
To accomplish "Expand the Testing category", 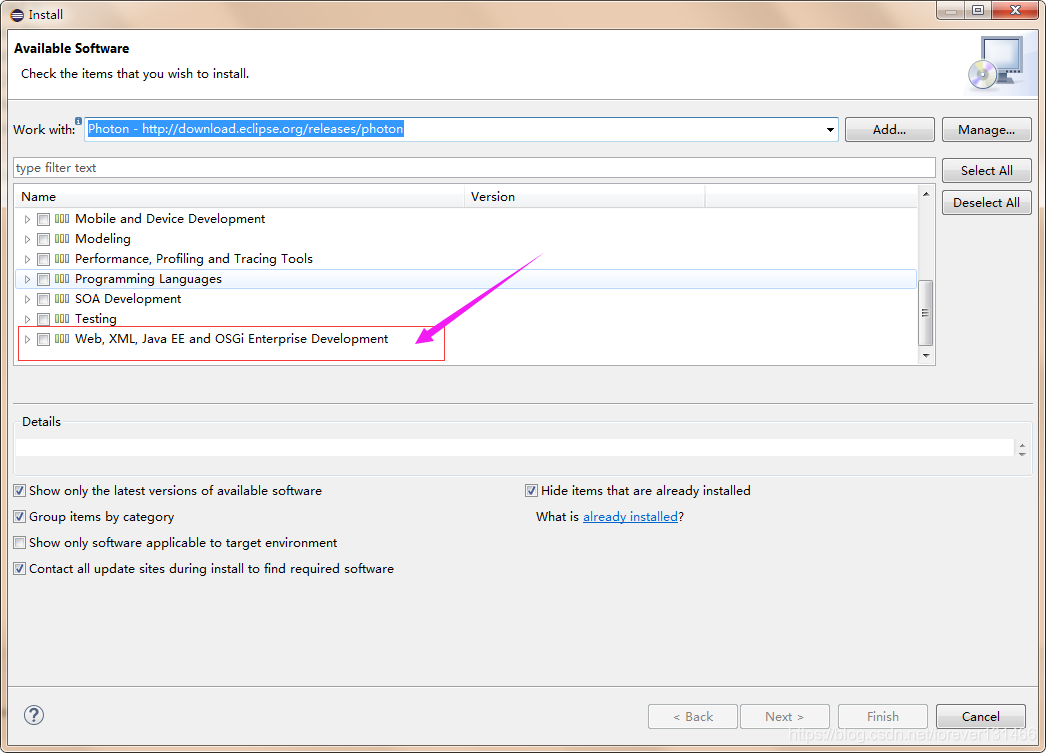I will [27, 319].
